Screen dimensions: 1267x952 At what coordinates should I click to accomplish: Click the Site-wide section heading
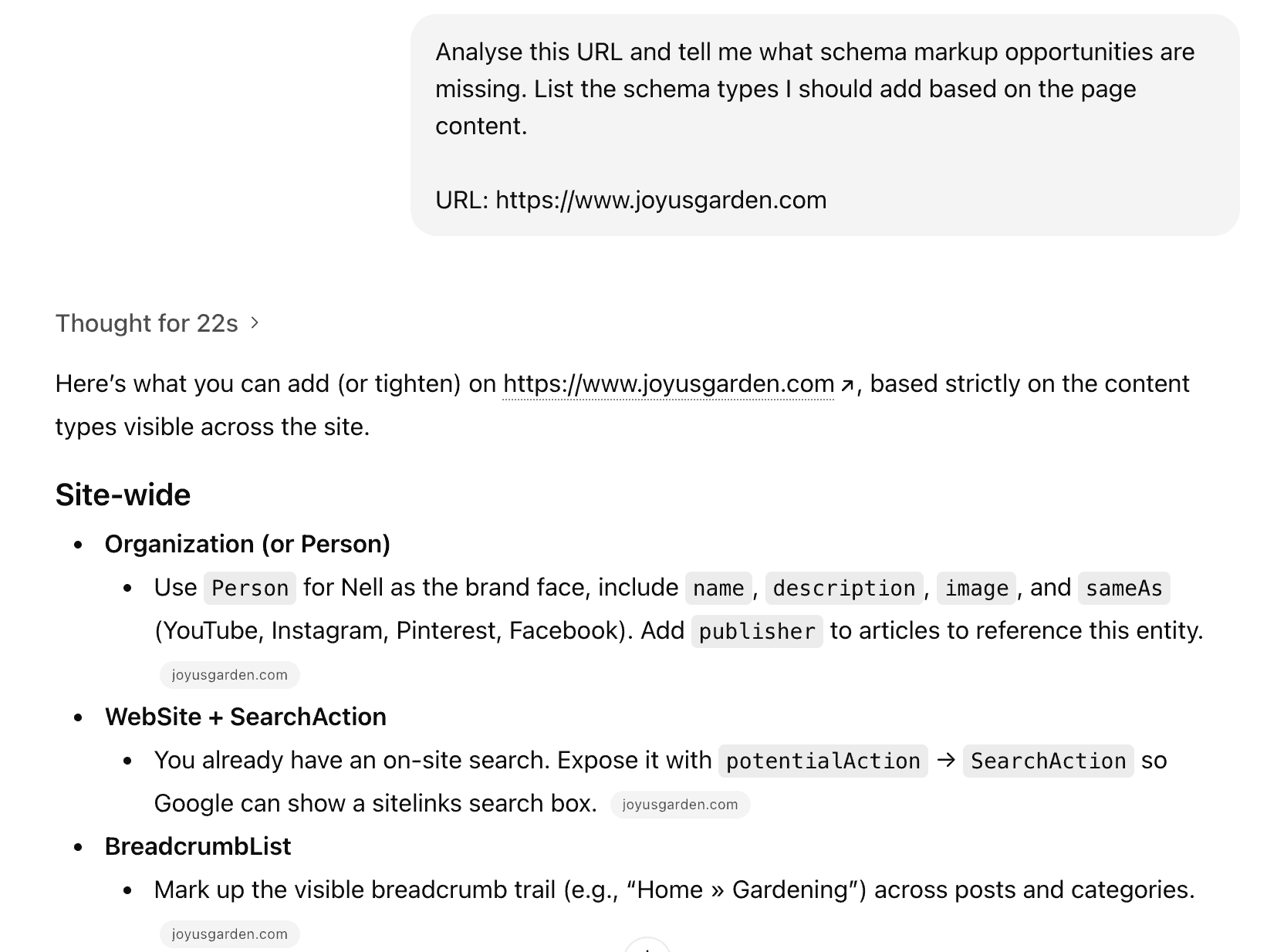(122, 494)
